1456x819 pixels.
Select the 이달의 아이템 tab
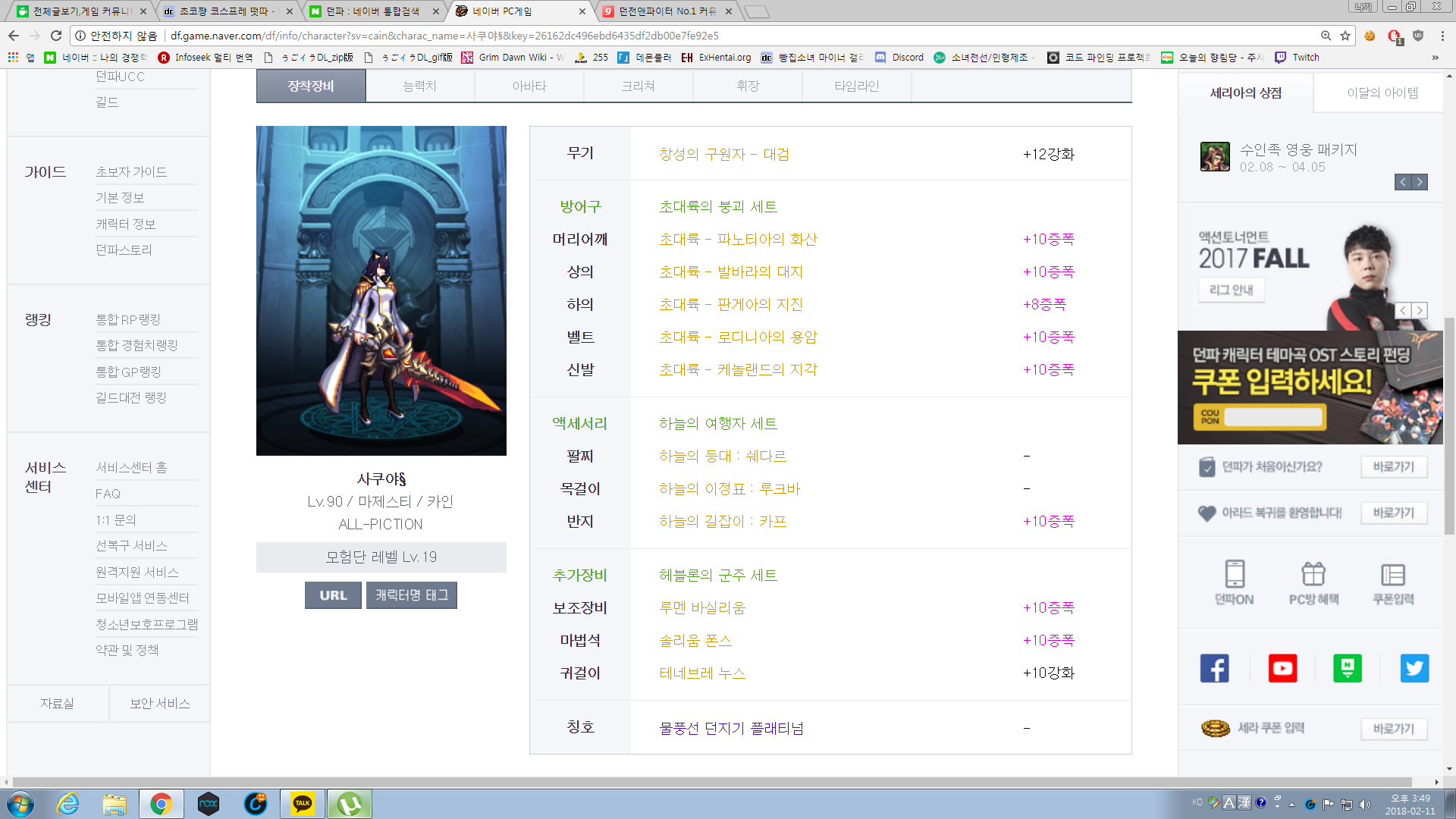tap(1382, 93)
